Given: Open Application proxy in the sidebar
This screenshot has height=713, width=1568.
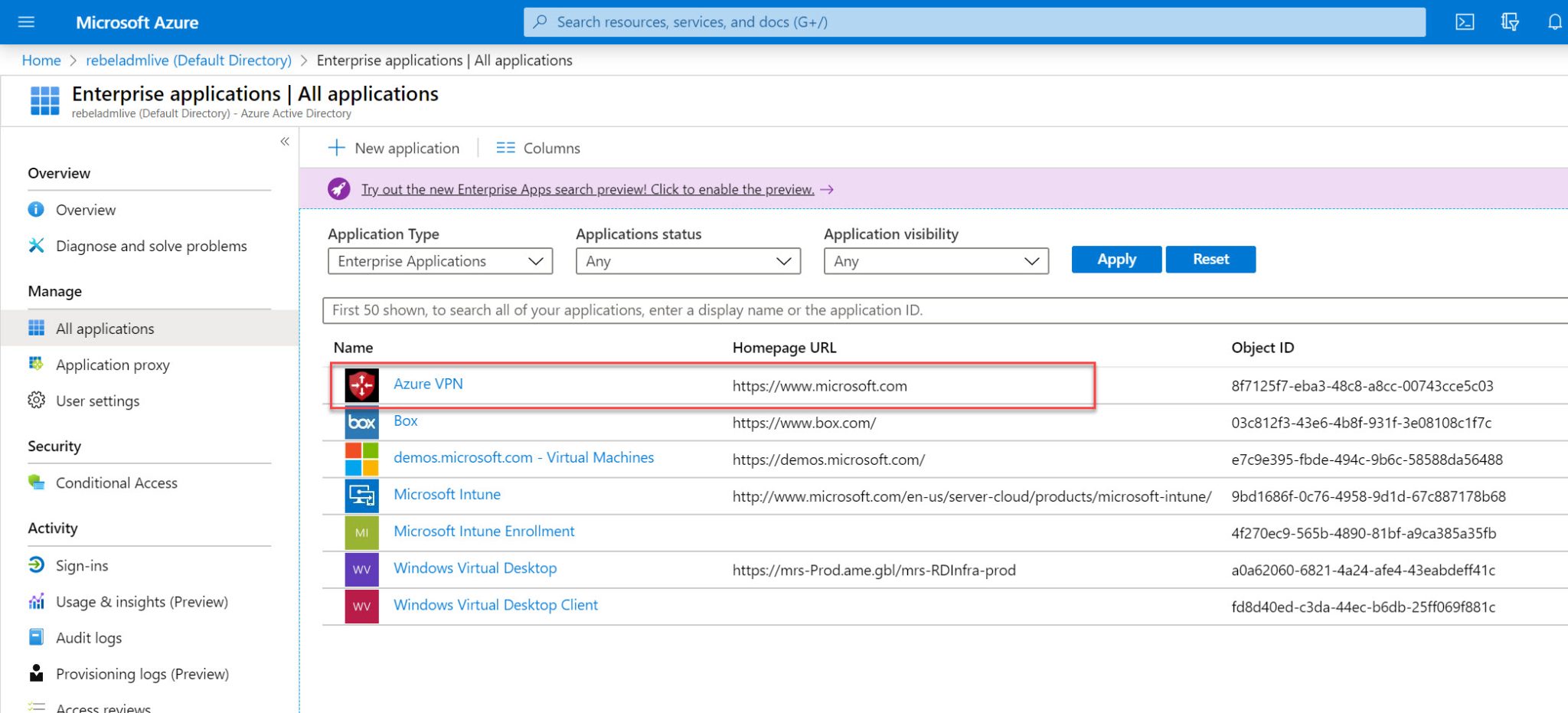Looking at the screenshot, I should [x=113, y=365].
